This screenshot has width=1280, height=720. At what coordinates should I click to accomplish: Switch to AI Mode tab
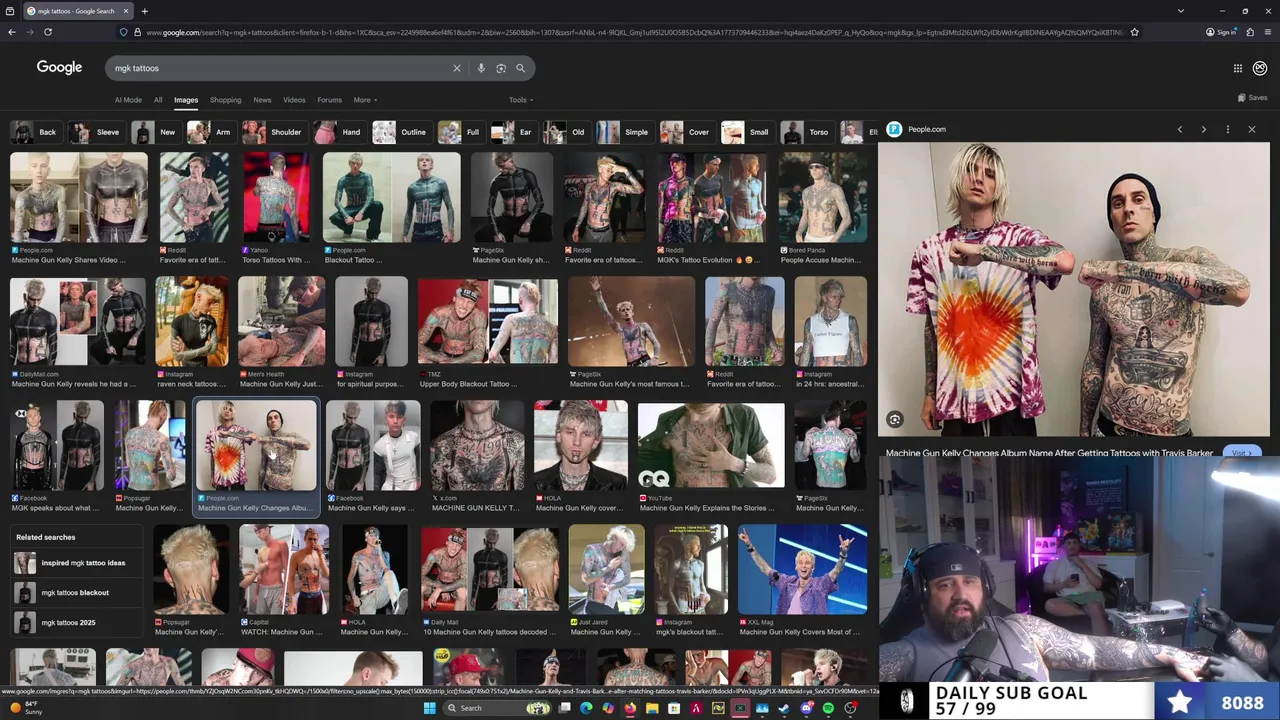(128, 100)
